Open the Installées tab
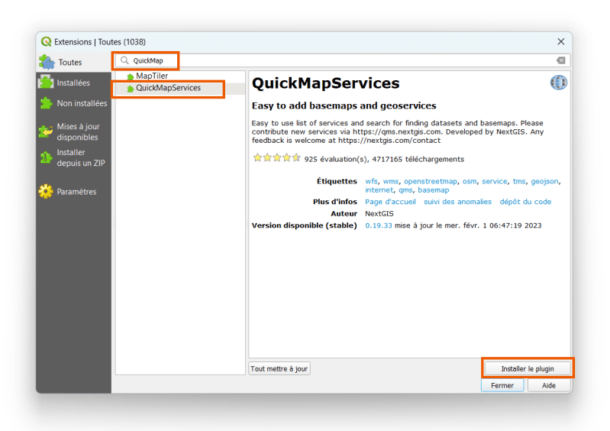The image size is (610, 431). click(x=74, y=82)
